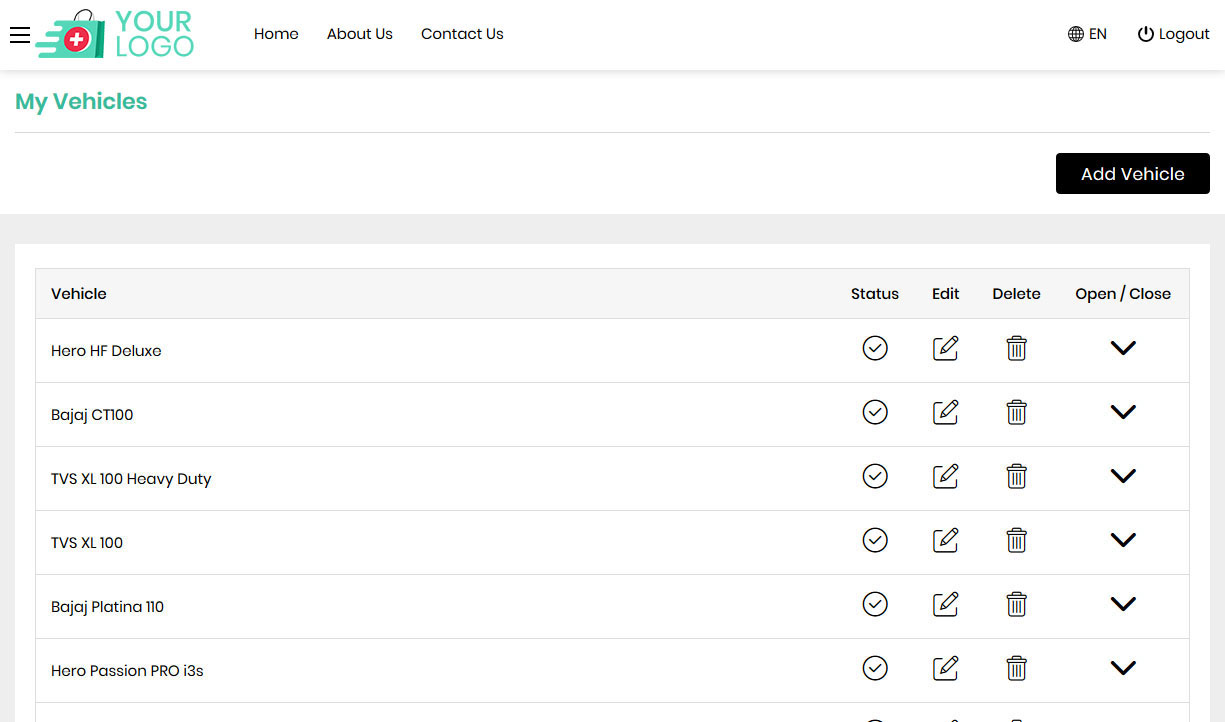1225x722 pixels.
Task: Edit the Bajaj Platina 110 vehicle
Action: [945, 604]
